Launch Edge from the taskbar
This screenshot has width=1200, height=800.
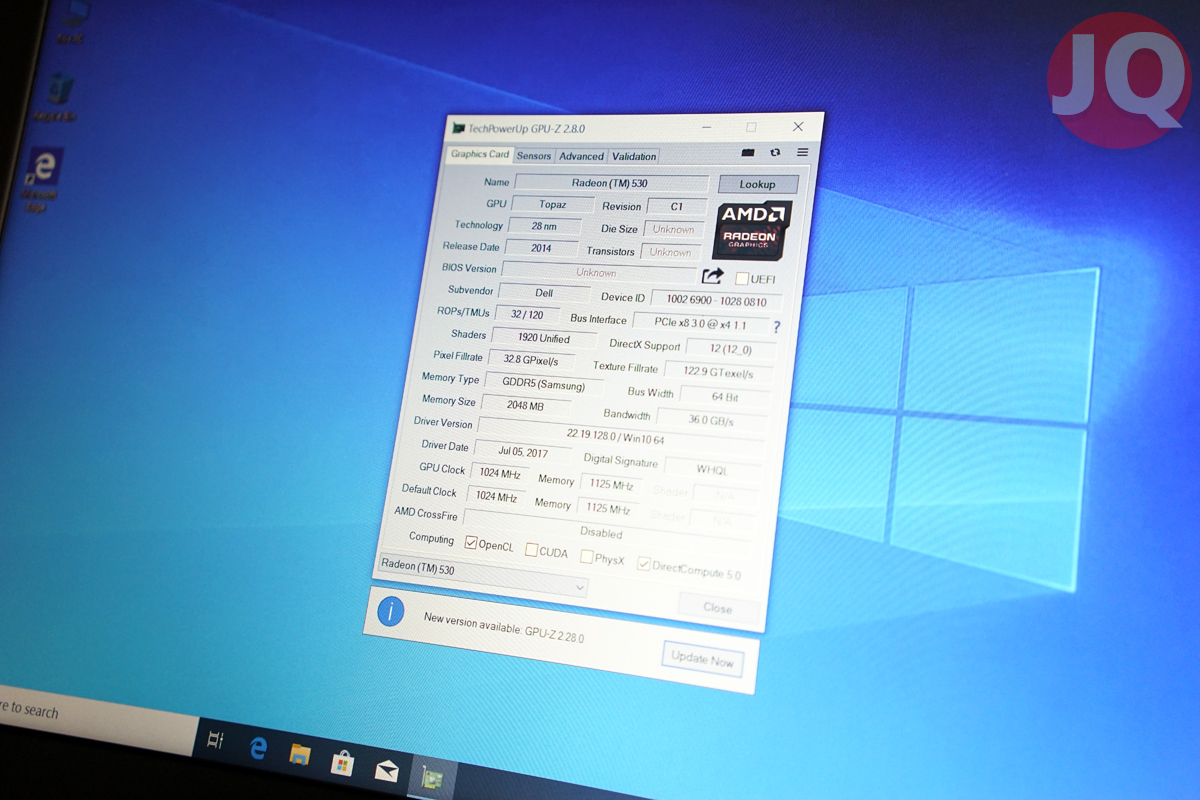point(258,747)
